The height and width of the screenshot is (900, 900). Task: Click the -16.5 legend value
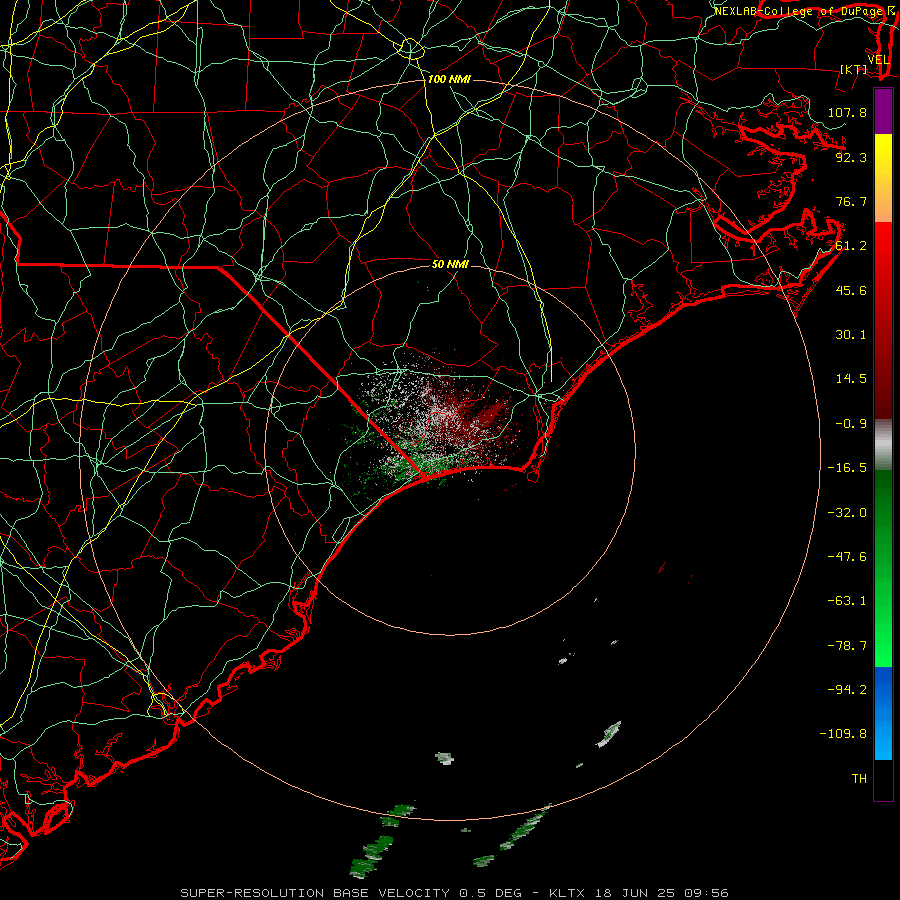click(x=847, y=468)
